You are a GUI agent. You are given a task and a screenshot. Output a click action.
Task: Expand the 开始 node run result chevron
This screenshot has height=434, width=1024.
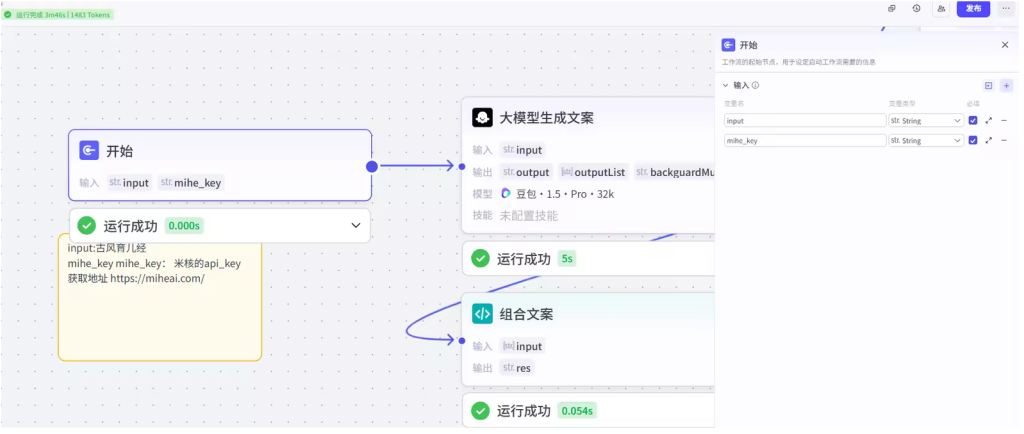(356, 225)
